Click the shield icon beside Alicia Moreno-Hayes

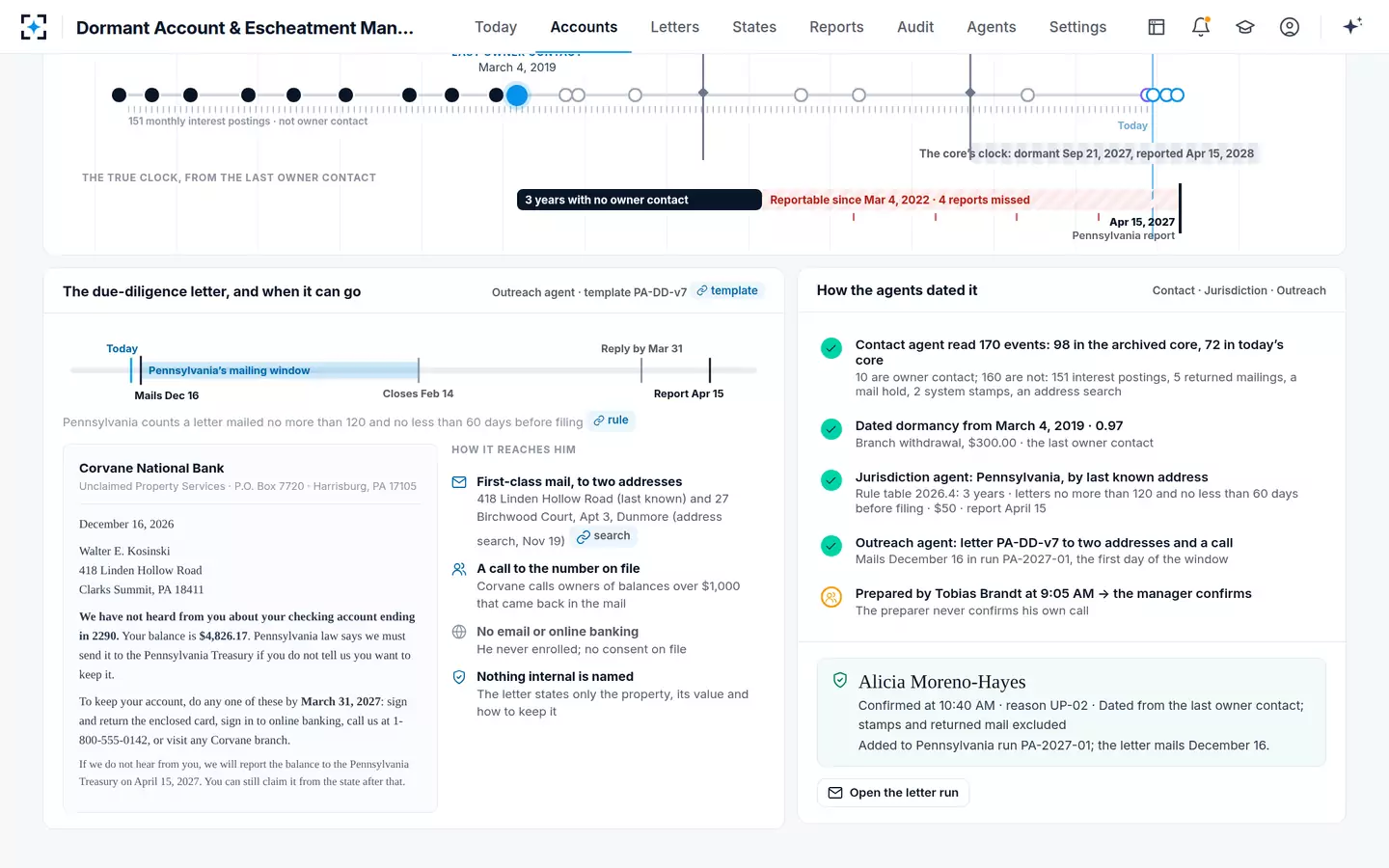tap(840, 680)
